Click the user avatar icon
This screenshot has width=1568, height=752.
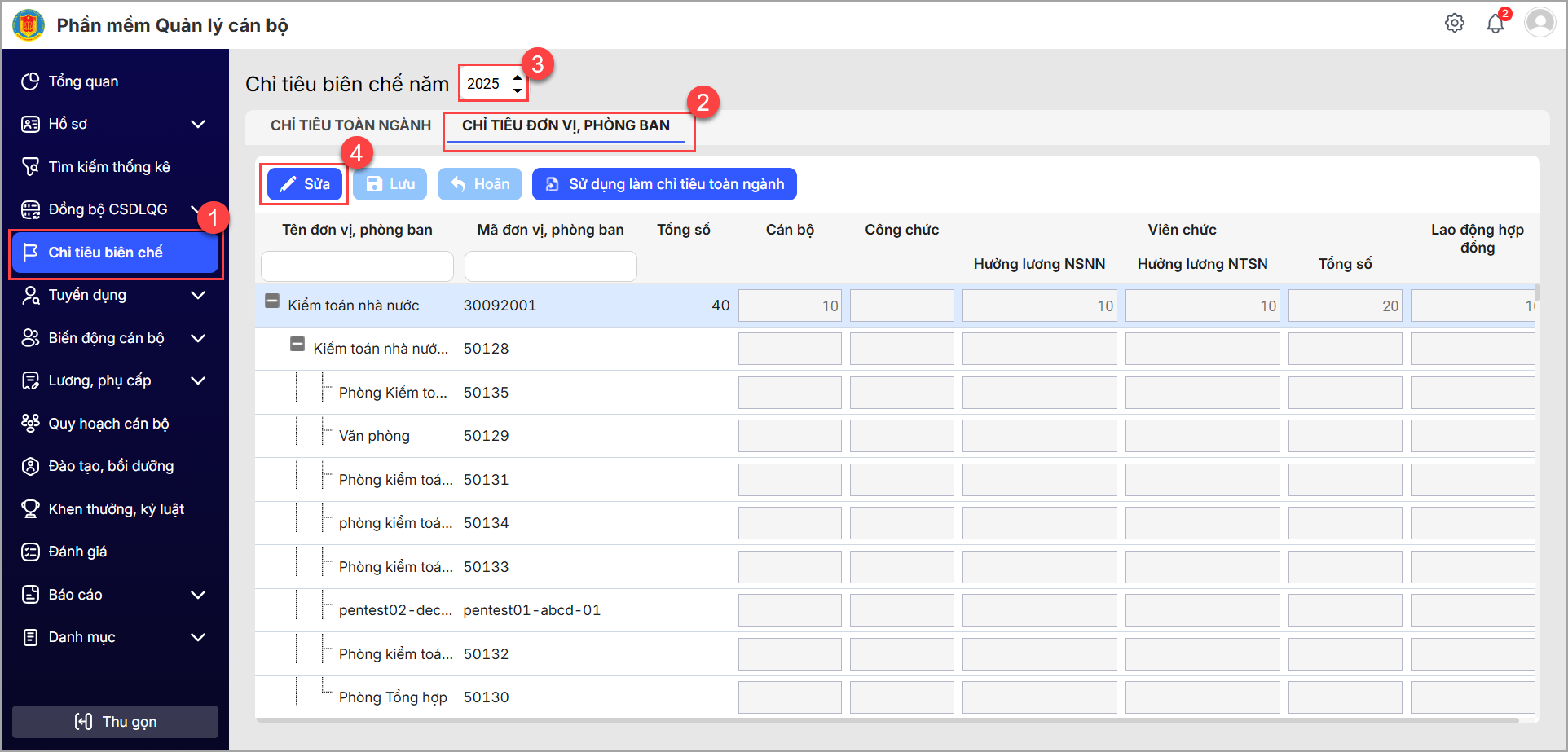1539,22
